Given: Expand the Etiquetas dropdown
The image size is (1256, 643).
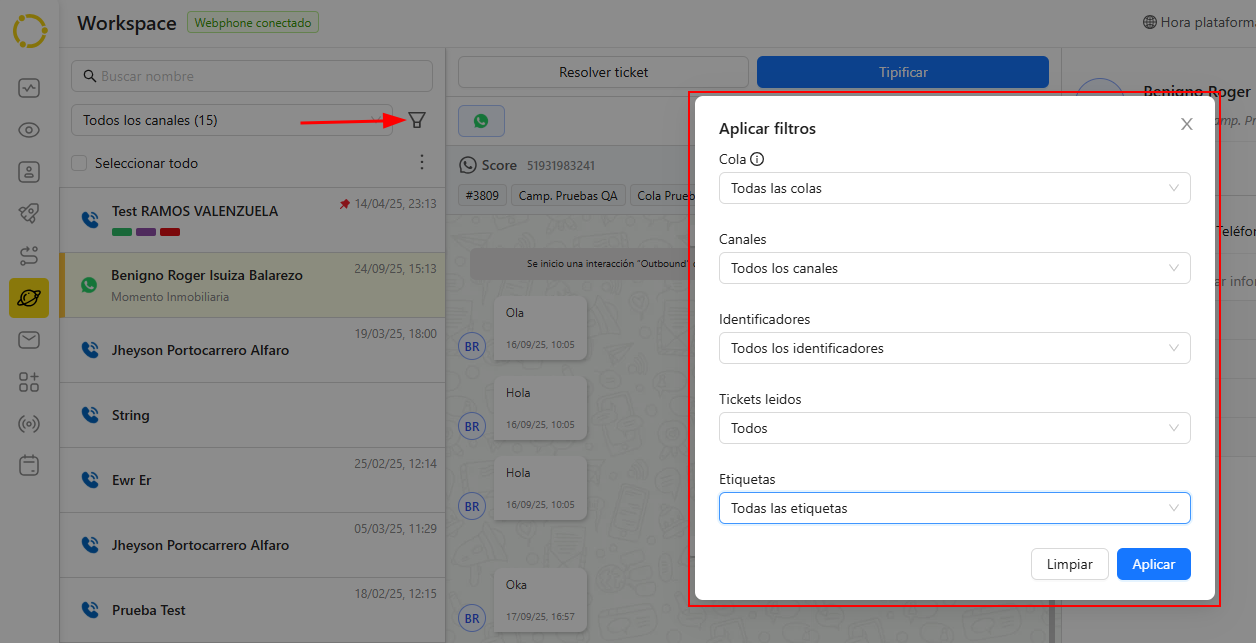Looking at the screenshot, I should (x=954, y=508).
